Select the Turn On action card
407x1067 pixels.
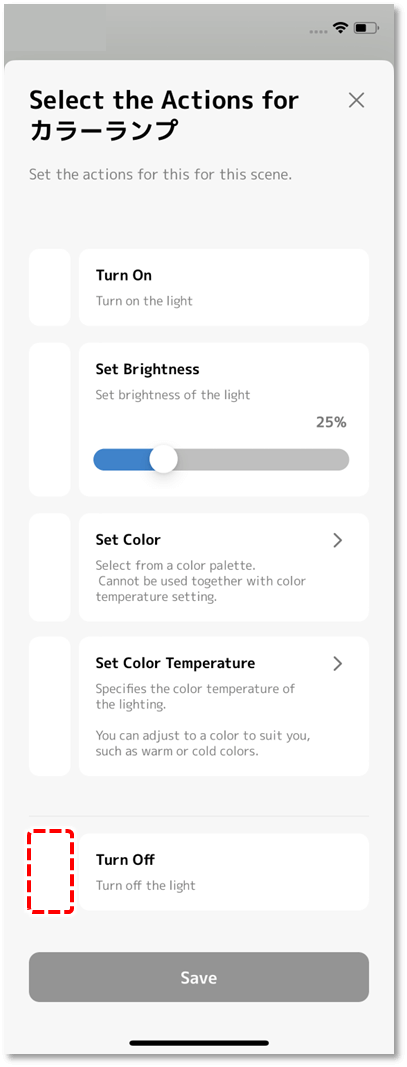pyautogui.click(x=224, y=287)
